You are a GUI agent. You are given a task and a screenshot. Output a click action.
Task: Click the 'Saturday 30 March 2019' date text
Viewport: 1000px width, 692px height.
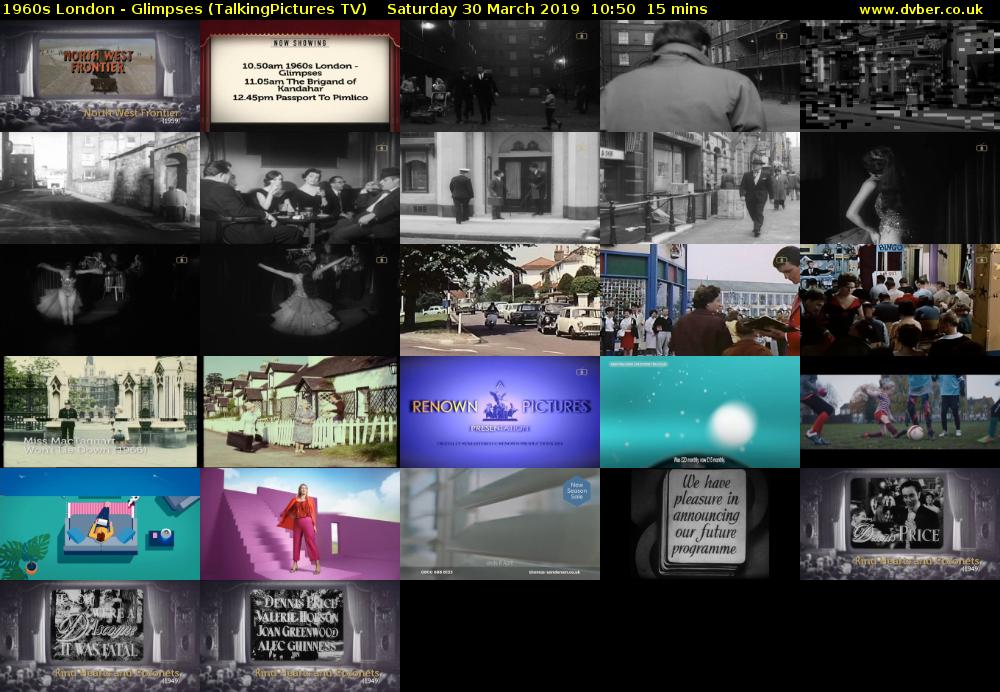(483, 9)
